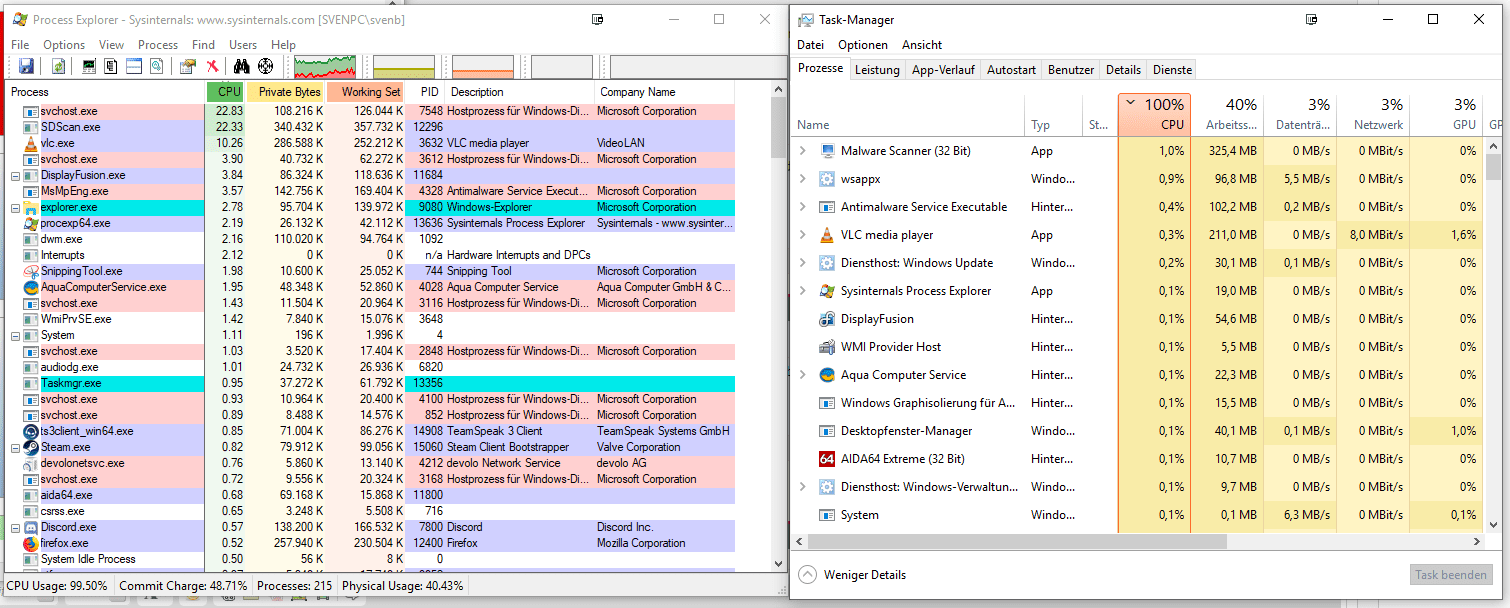Click the Steam icon next to Steam.exe
Screen dimensions: 1510x608
[31, 447]
